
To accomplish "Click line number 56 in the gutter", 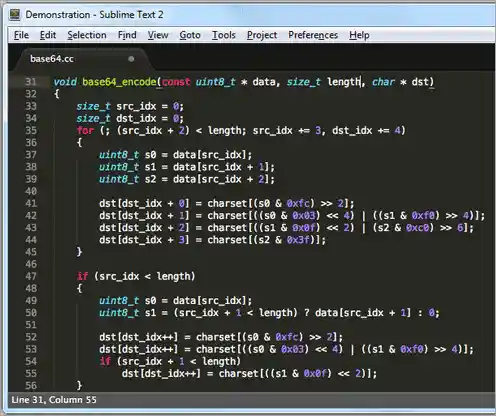I will (31, 386).
